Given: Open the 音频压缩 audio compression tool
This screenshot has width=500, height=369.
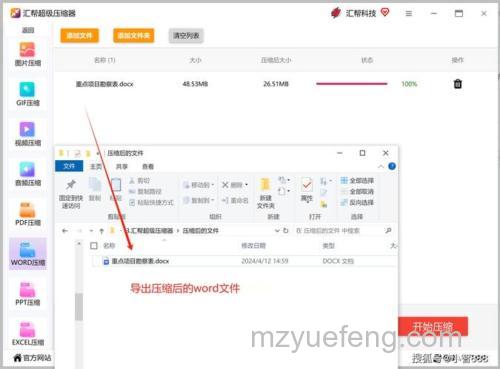Looking at the screenshot, I should (28, 174).
